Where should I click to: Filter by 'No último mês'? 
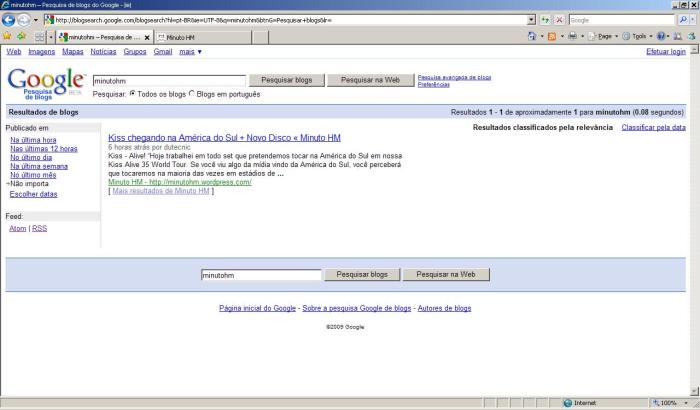(x=33, y=175)
